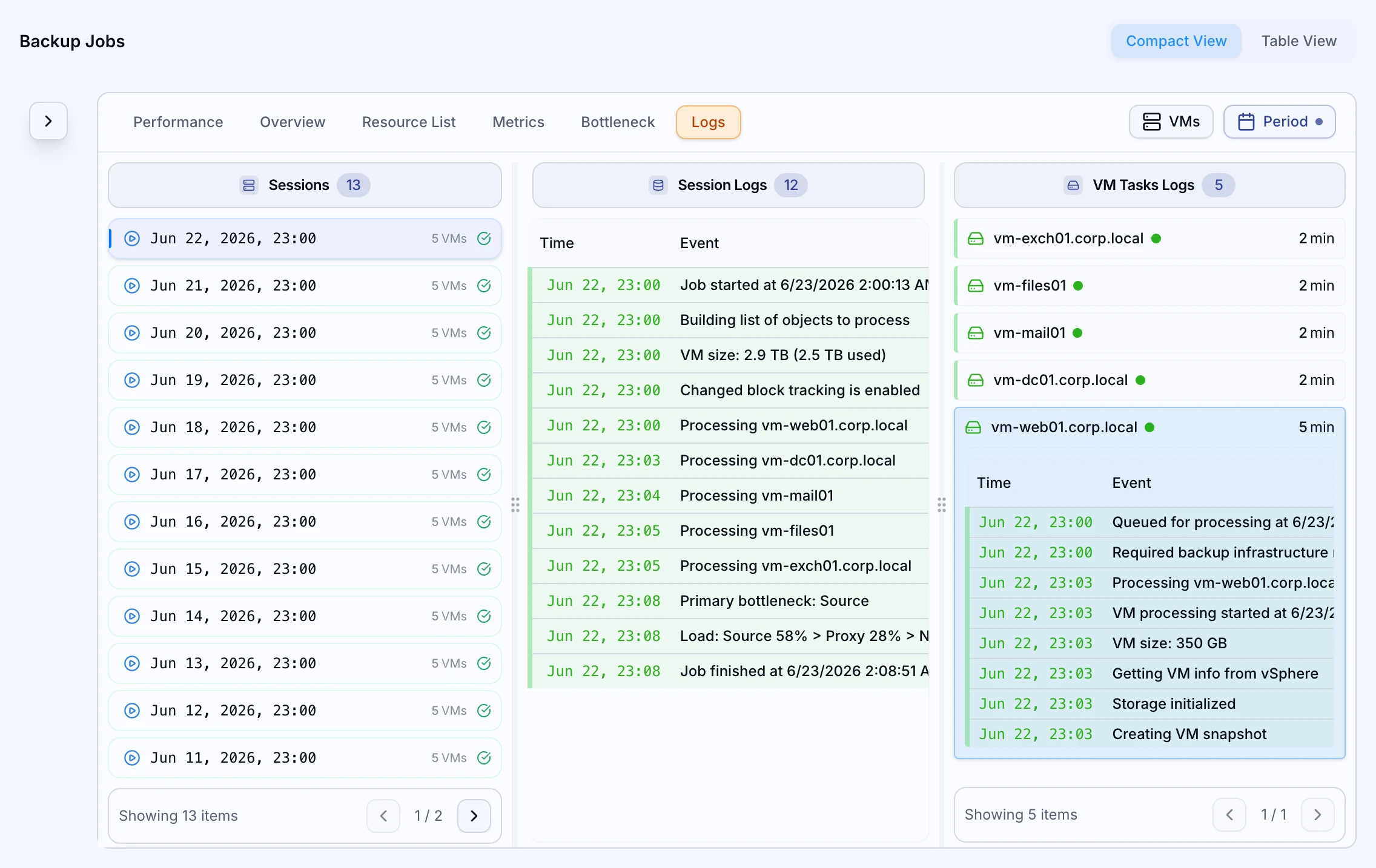Select 'VM size: 350 GB' task log entry
This screenshot has height=868, width=1376.
click(1149, 643)
